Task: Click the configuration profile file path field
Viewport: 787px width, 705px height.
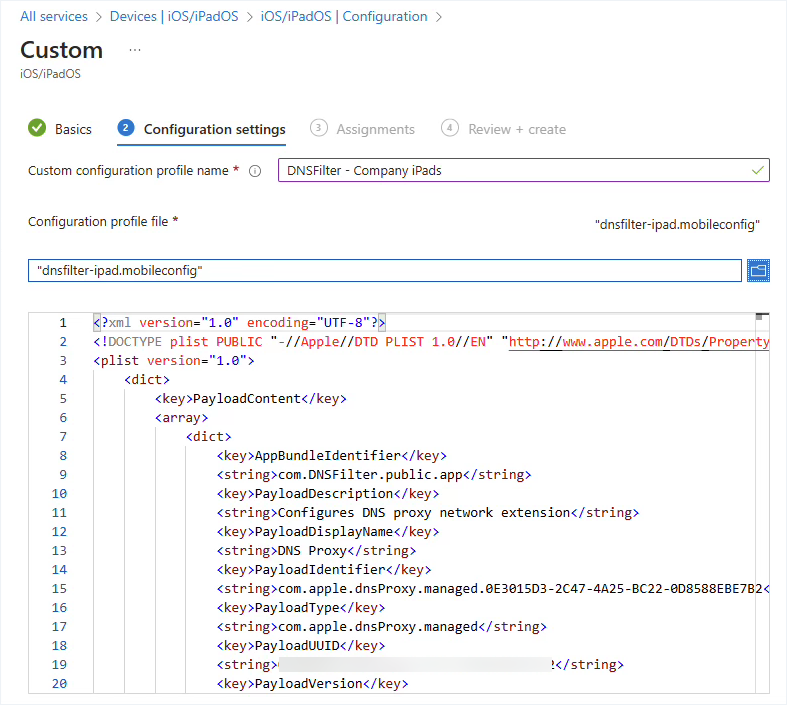Action: [x=385, y=270]
